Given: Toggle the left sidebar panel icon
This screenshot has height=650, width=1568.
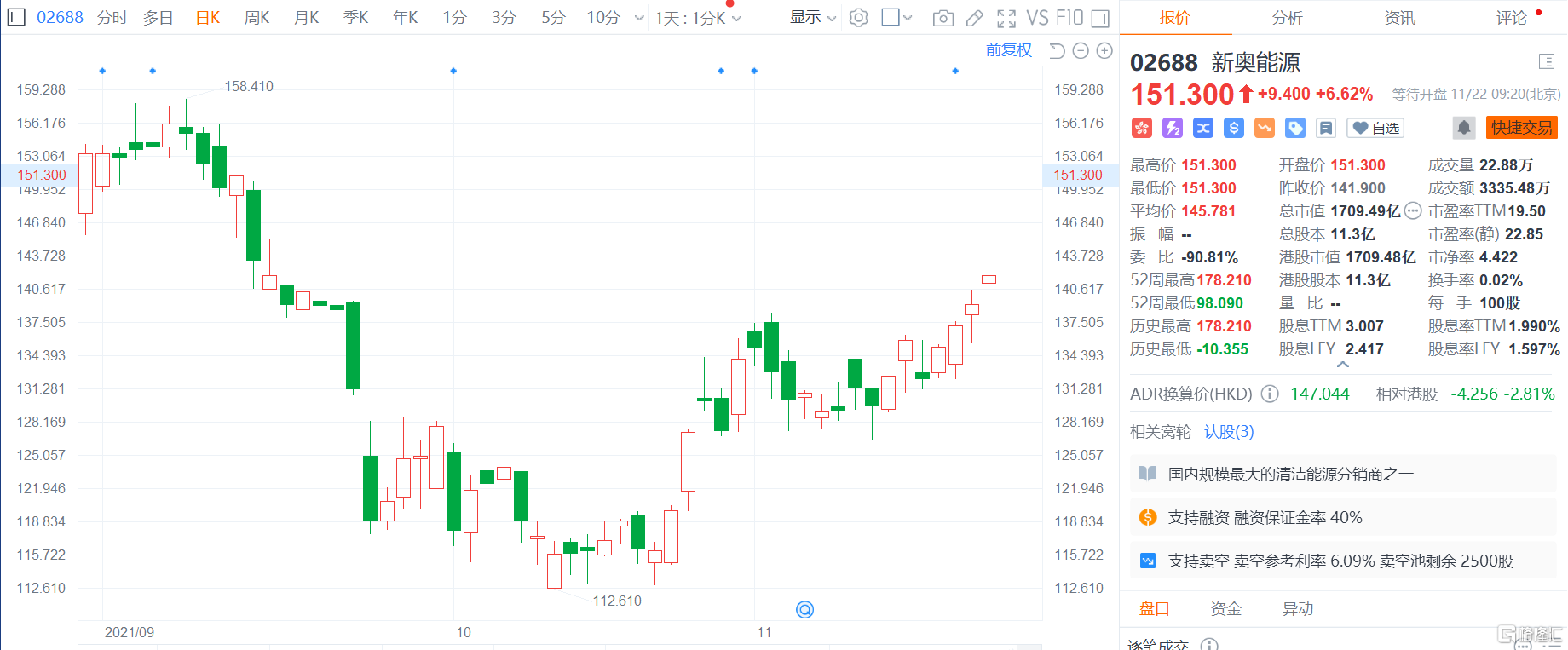Looking at the screenshot, I should (16, 17).
